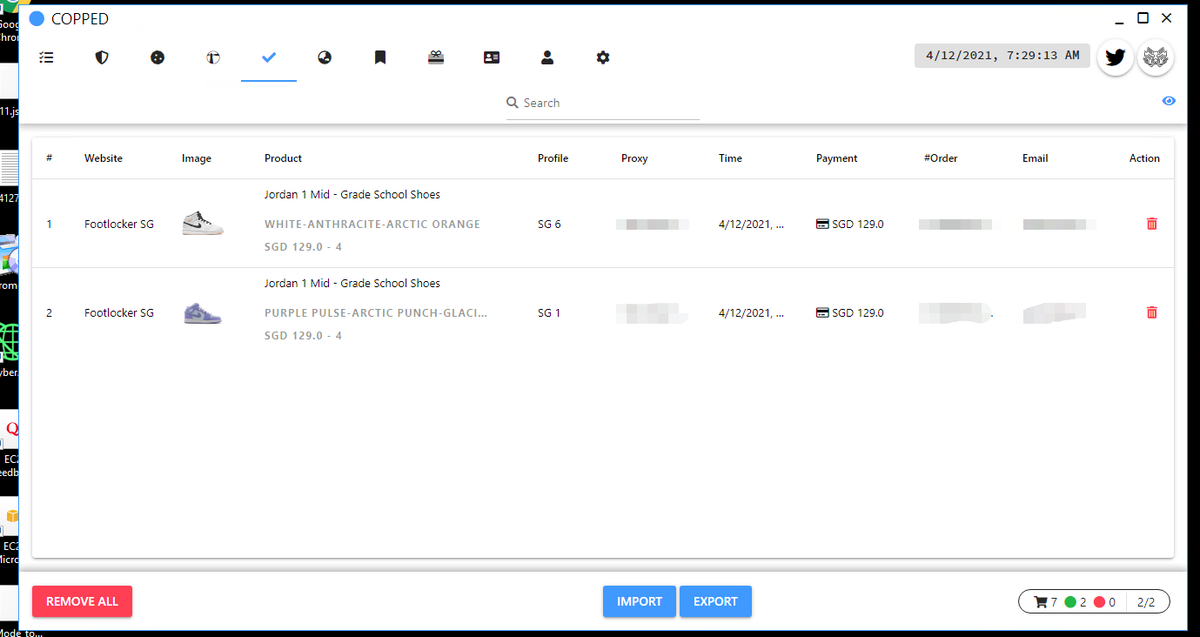Open the settings gear tab
Screen dimensions: 1200x637
click(x=603, y=58)
